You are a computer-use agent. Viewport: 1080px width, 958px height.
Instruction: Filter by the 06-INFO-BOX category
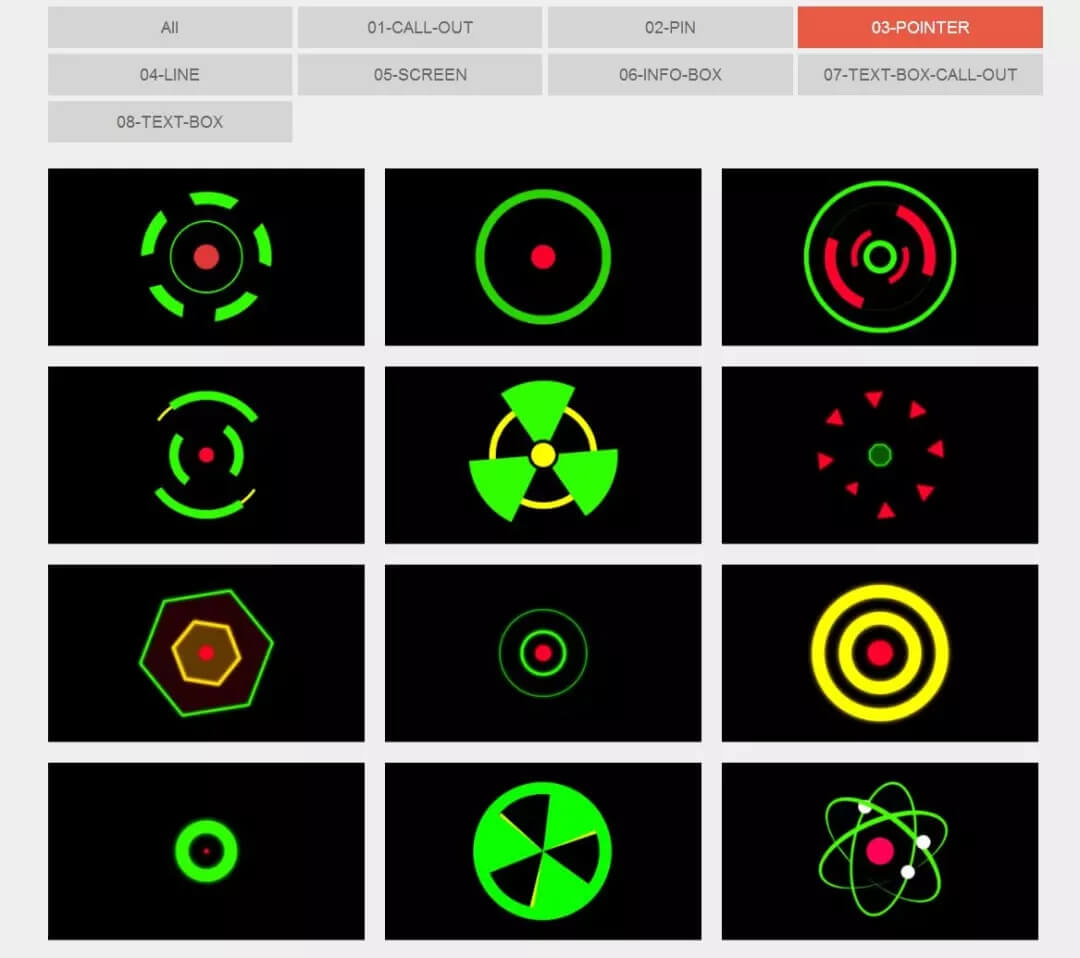click(670, 74)
